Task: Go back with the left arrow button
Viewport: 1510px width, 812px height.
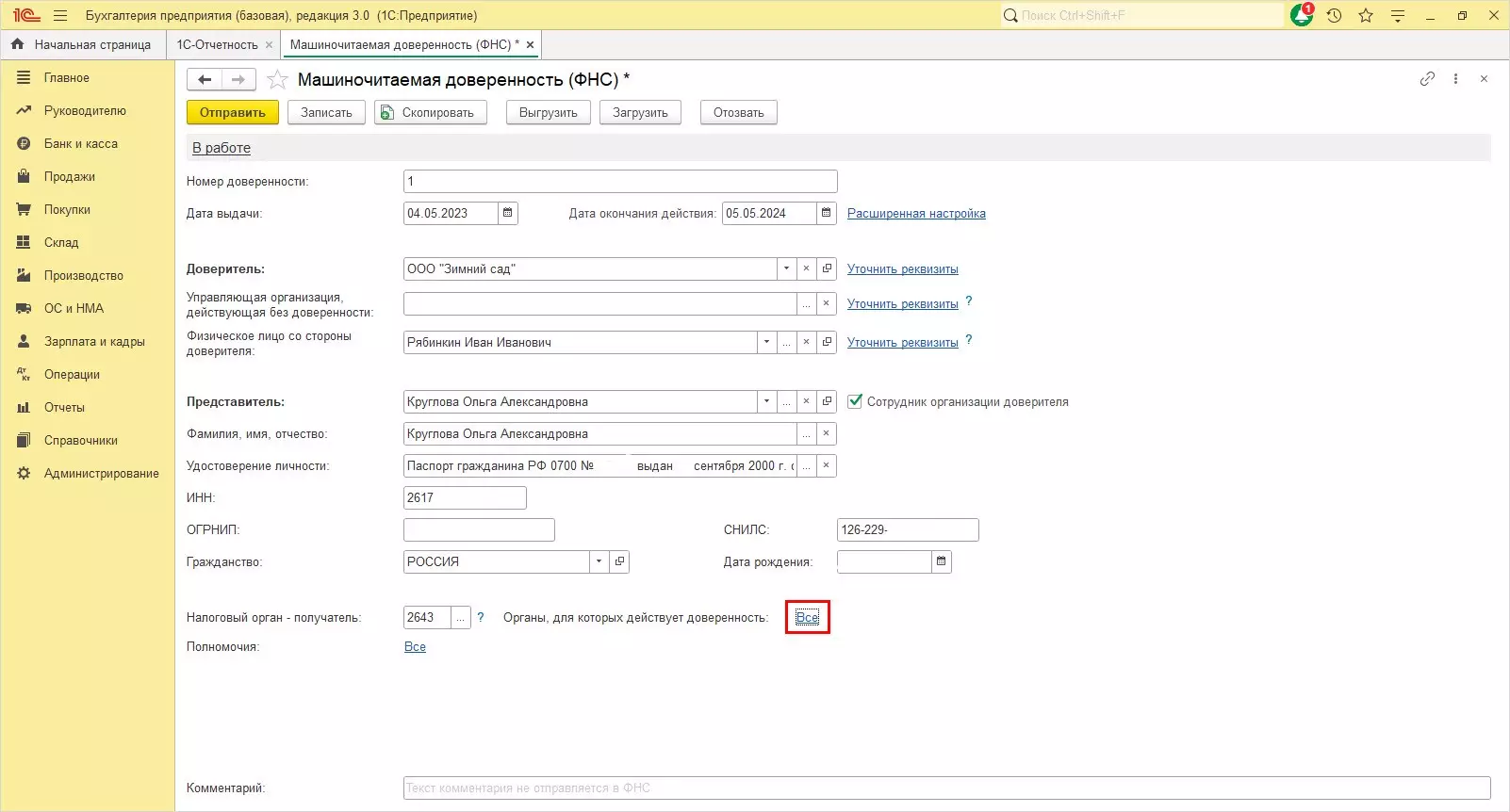Action: (205, 80)
